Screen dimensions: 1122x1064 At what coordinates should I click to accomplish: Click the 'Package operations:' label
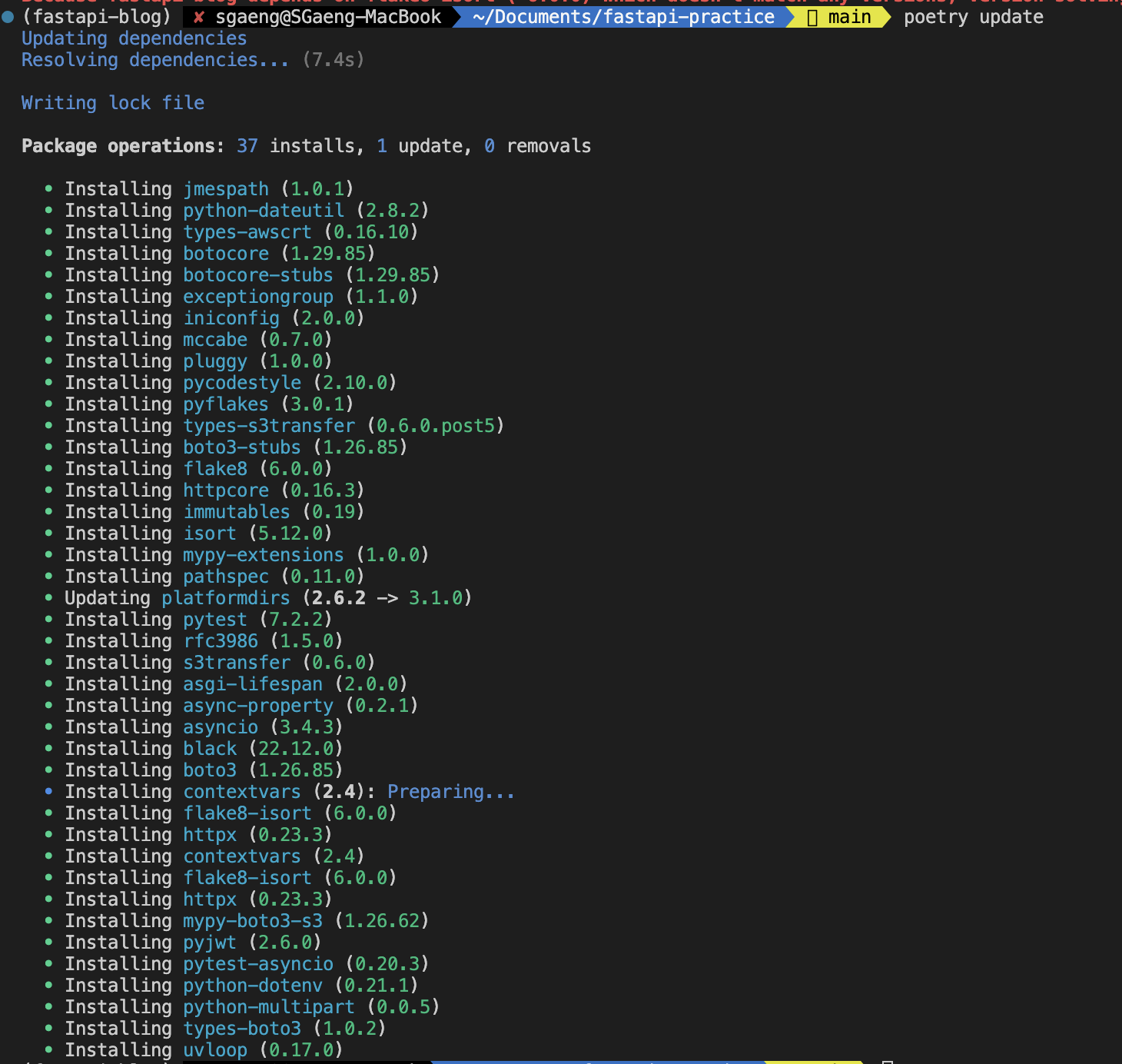pyautogui.click(x=124, y=146)
